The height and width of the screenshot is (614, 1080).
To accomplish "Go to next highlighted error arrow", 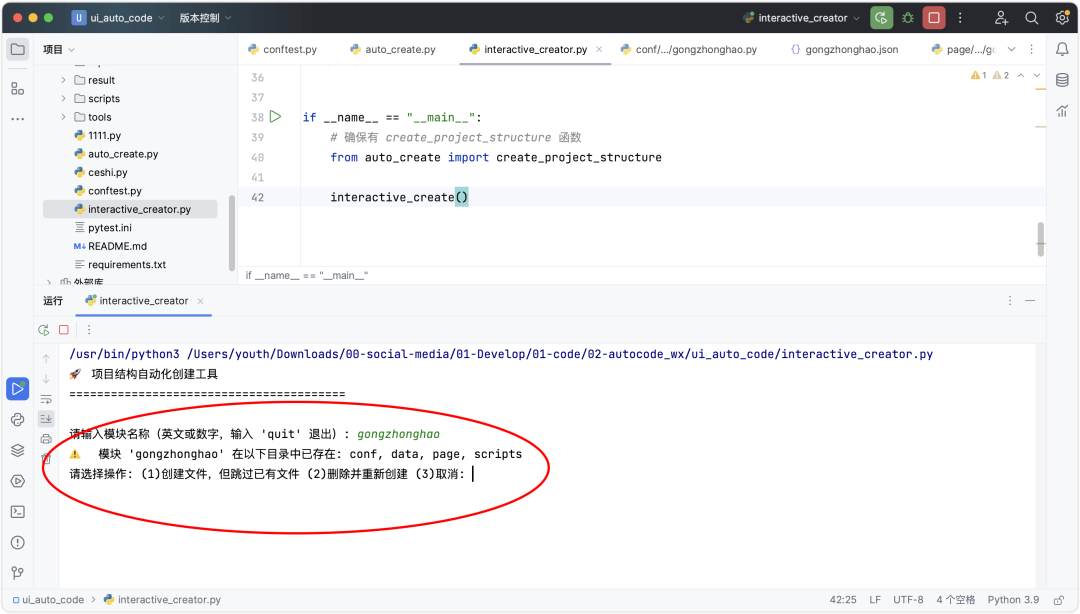I will pos(1037,75).
